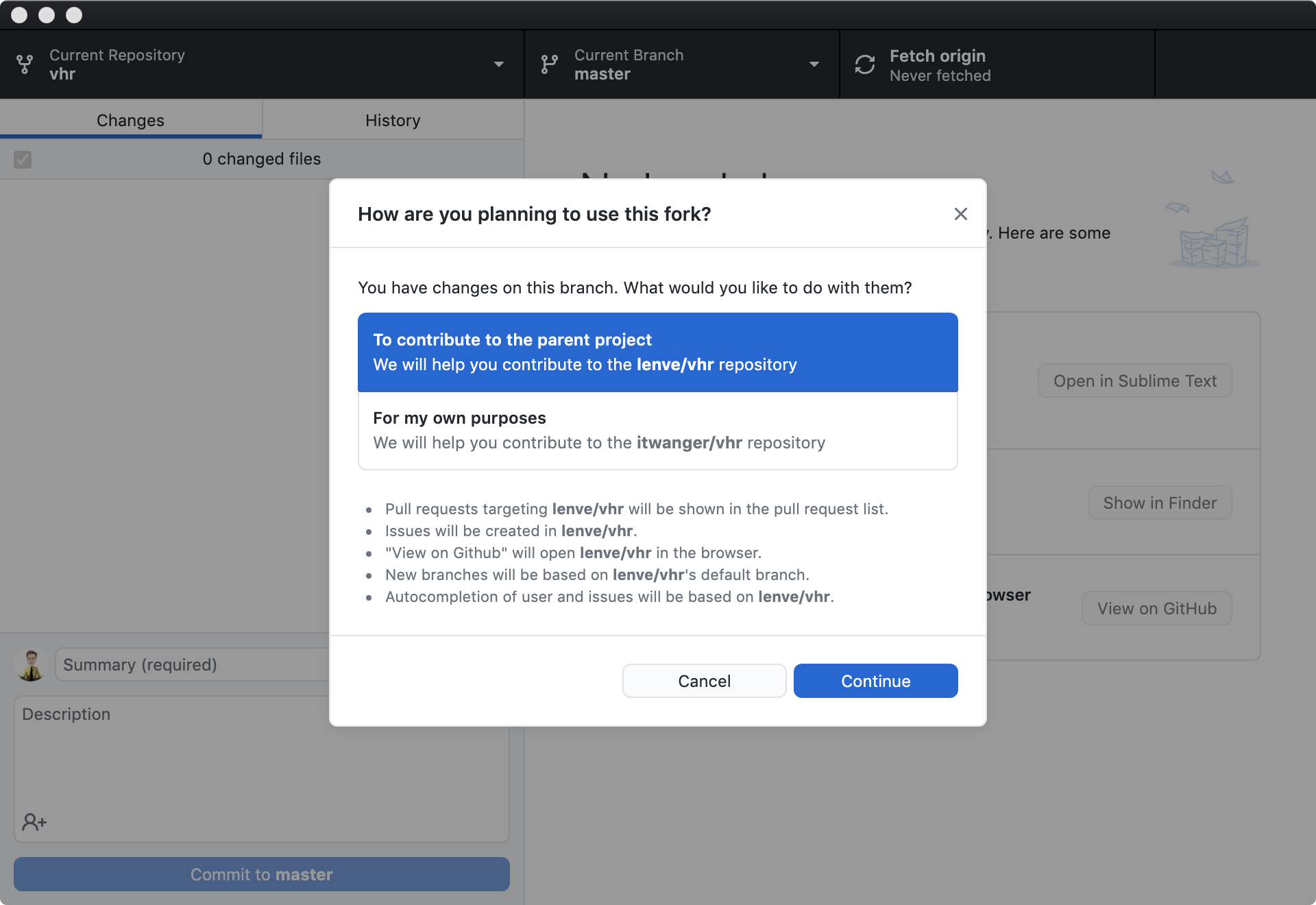Click the add co-authors icon
1316x905 pixels.
[34, 821]
